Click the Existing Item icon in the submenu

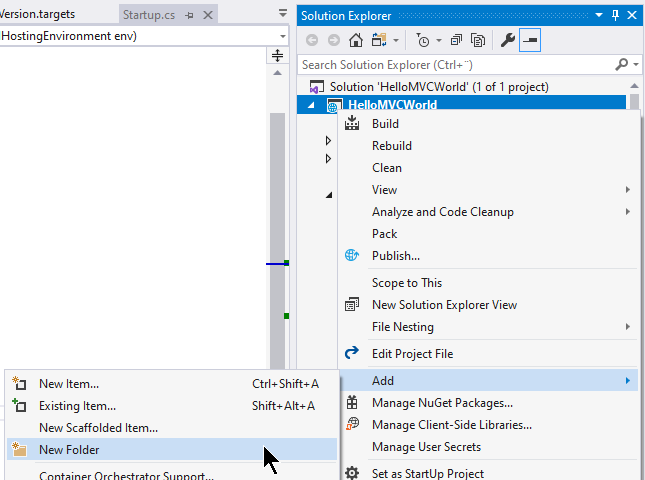(19, 406)
